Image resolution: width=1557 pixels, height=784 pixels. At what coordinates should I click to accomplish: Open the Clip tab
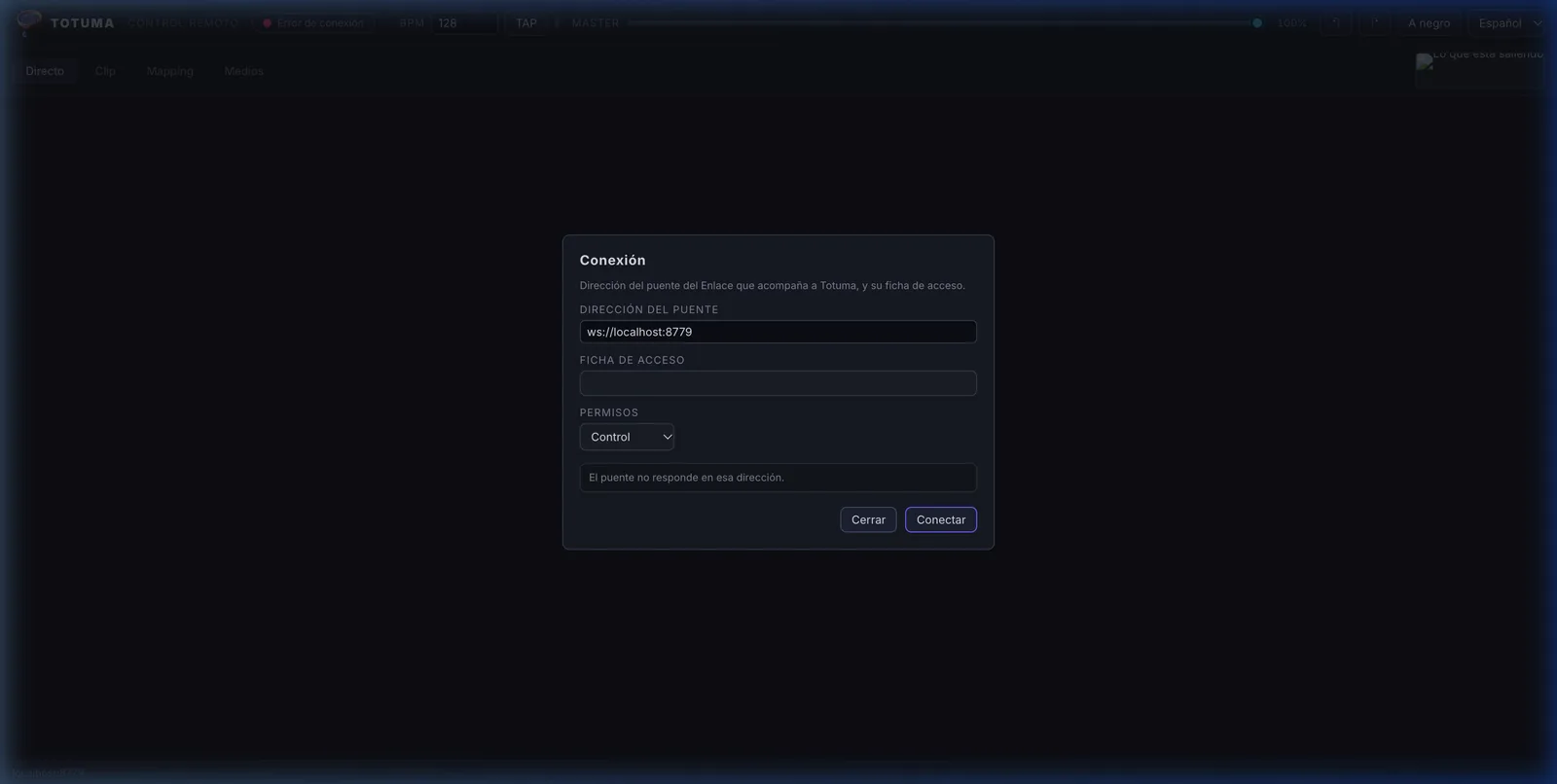pyautogui.click(x=105, y=71)
